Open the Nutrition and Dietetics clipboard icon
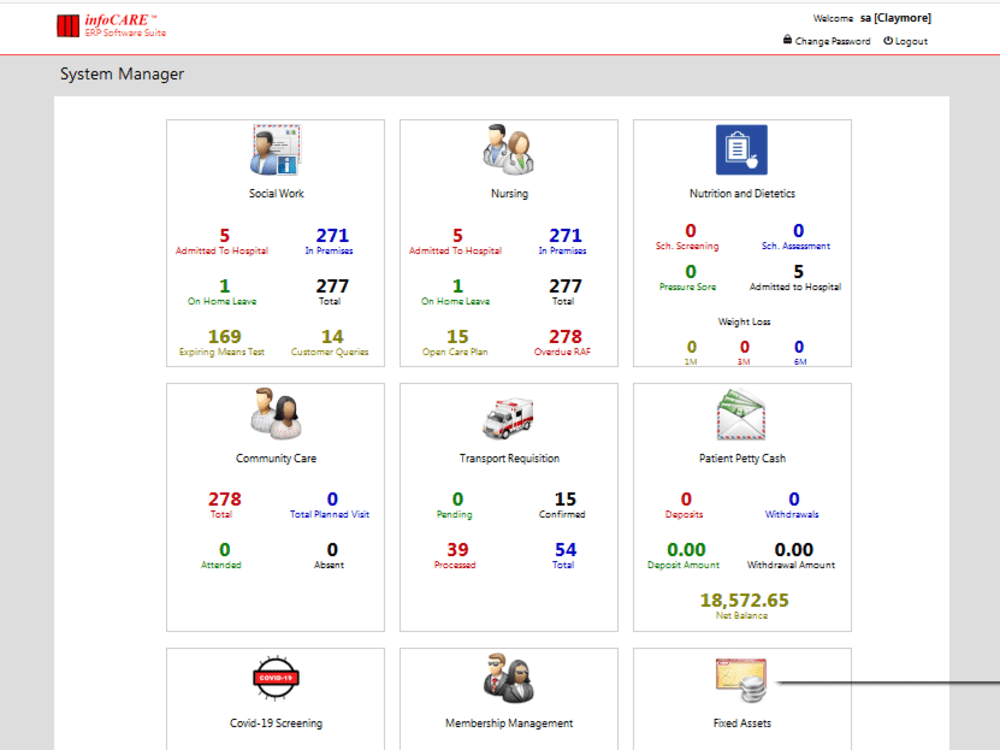The height and width of the screenshot is (750, 1000). pyautogui.click(x=742, y=150)
